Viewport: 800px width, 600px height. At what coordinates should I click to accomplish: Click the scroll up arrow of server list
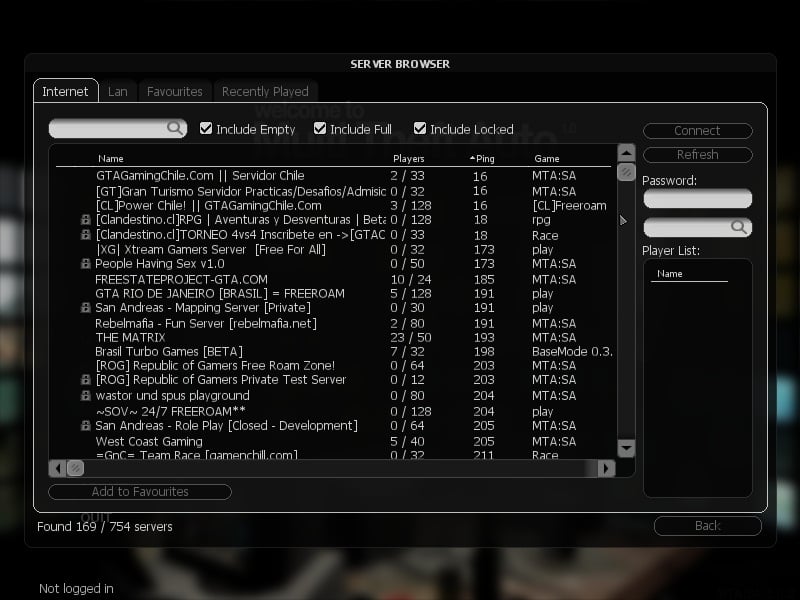[626, 153]
